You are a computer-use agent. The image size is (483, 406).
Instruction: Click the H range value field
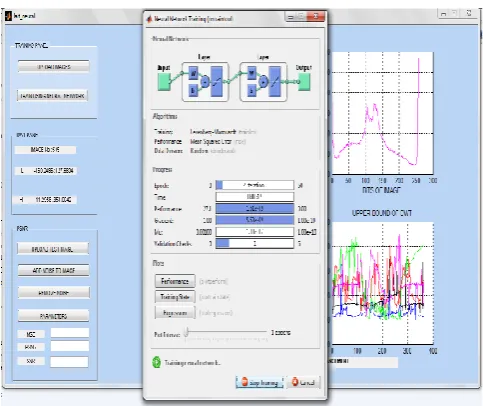click(45, 200)
